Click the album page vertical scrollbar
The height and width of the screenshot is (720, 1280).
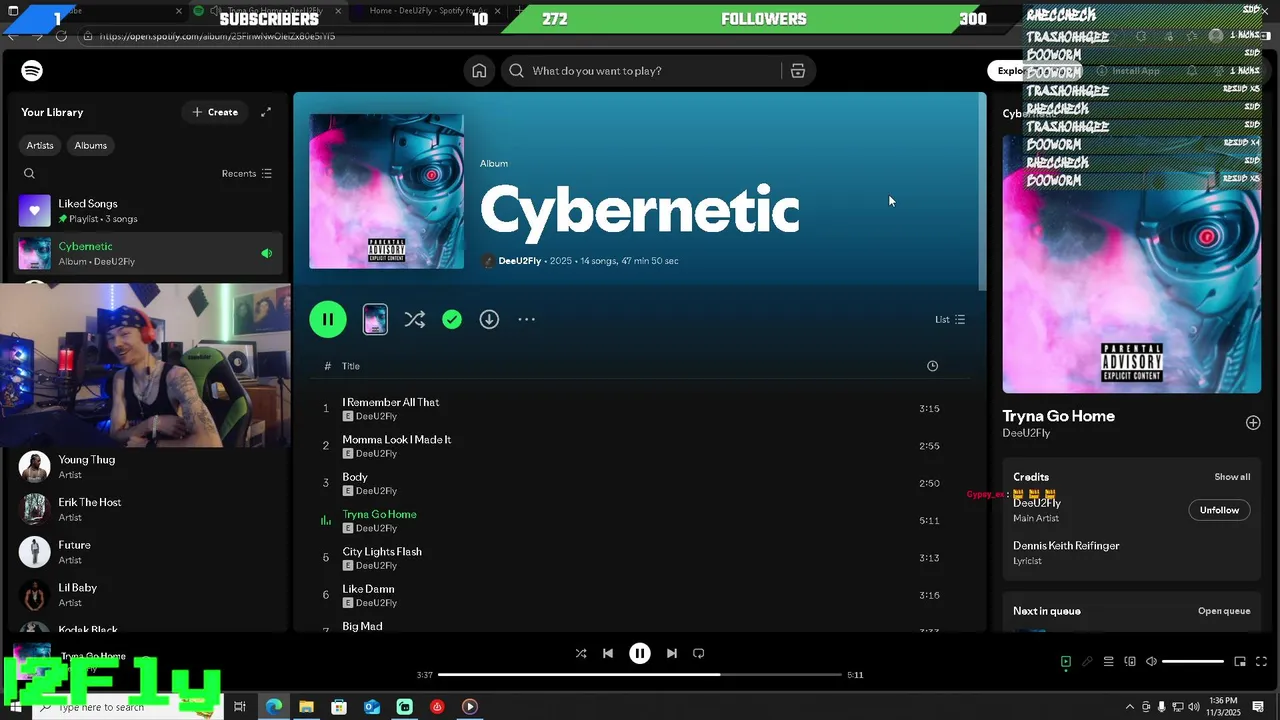[x=982, y=190]
